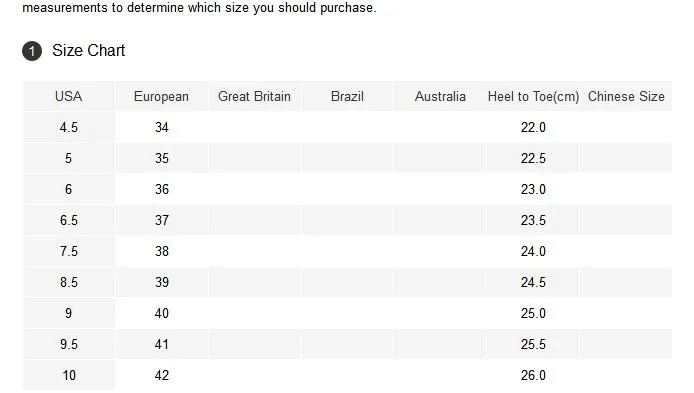Click European size 40 cell

pyautogui.click(x=162, y=313)
